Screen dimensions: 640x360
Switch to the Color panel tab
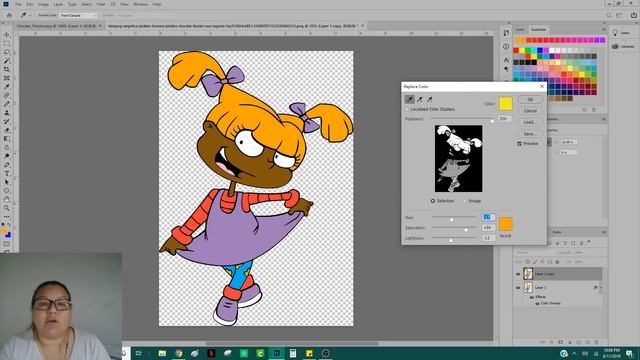520,29
